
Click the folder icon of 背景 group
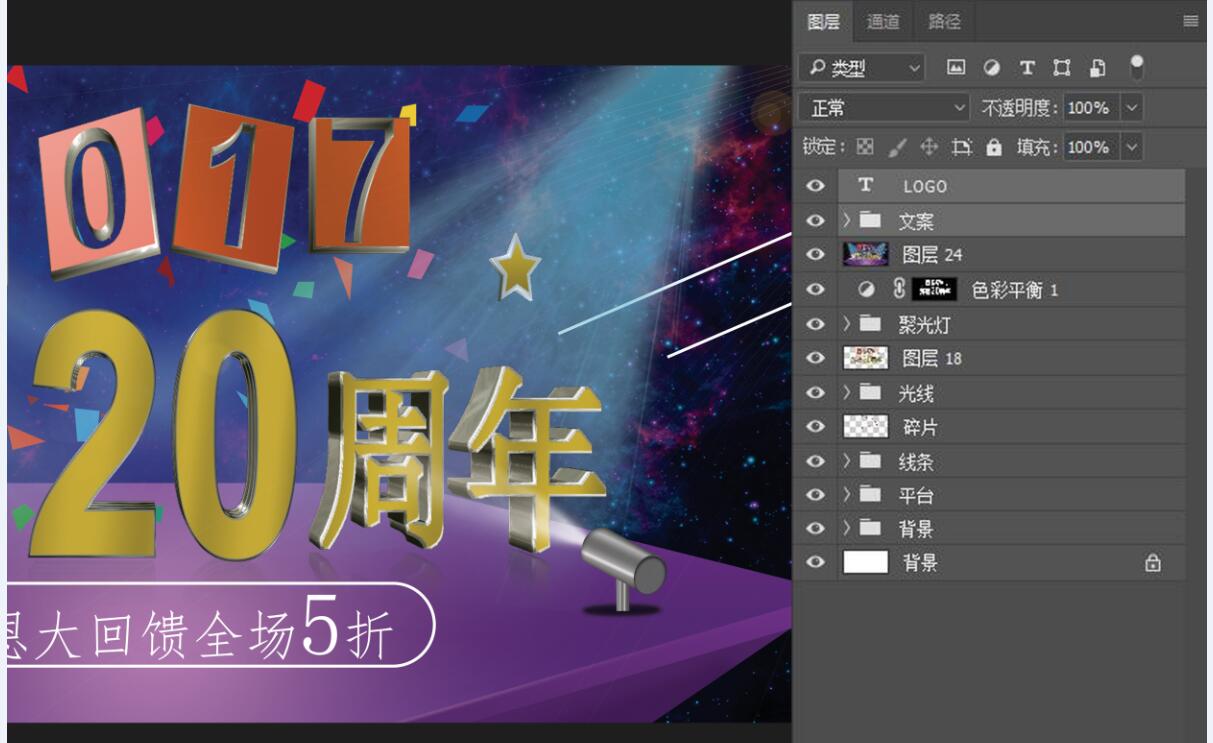(x=871, y=528)
